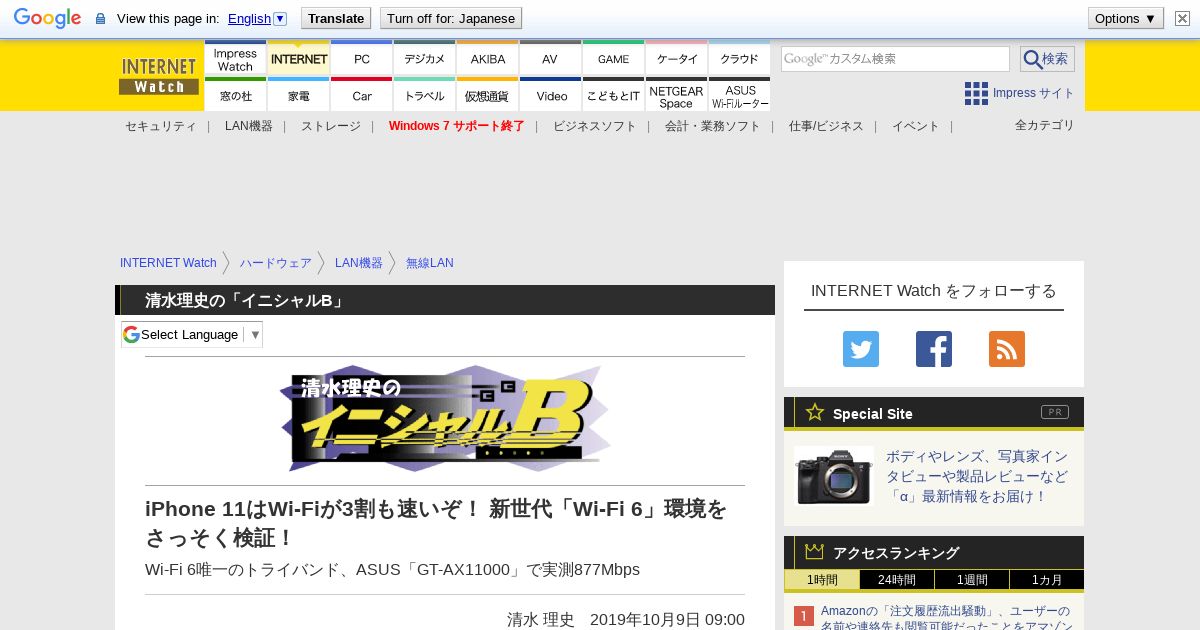Screen dimensions: 1200x630
Task: Open the ケータイ nav tab
Action: point(677,59)
